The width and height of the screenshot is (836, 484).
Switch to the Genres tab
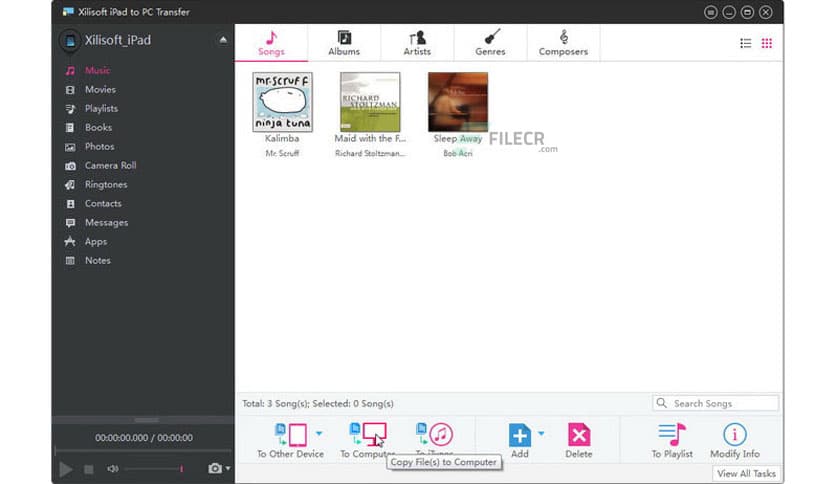coord(490,43)
